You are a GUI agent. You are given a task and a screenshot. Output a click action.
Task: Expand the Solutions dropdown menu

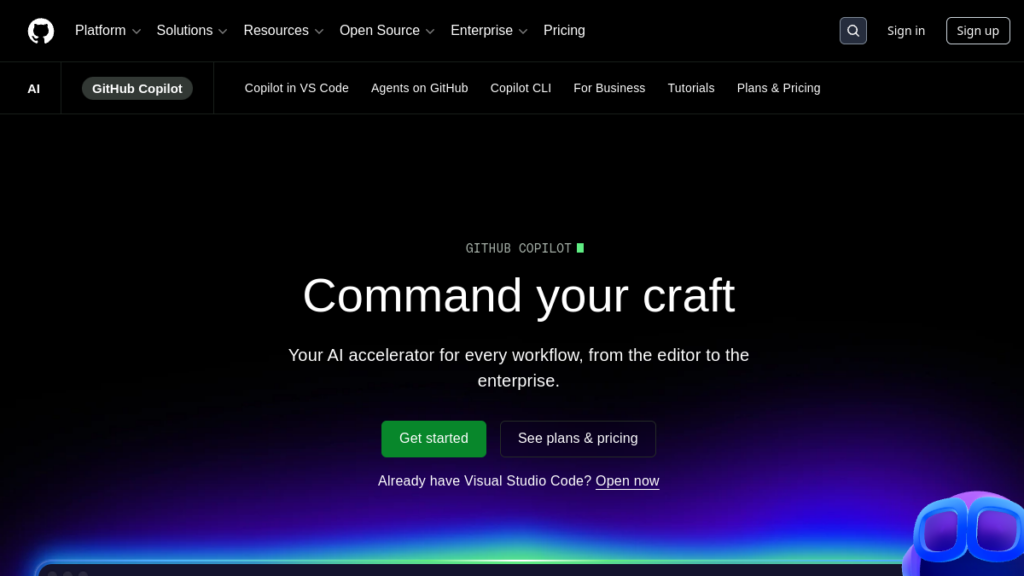191,31
